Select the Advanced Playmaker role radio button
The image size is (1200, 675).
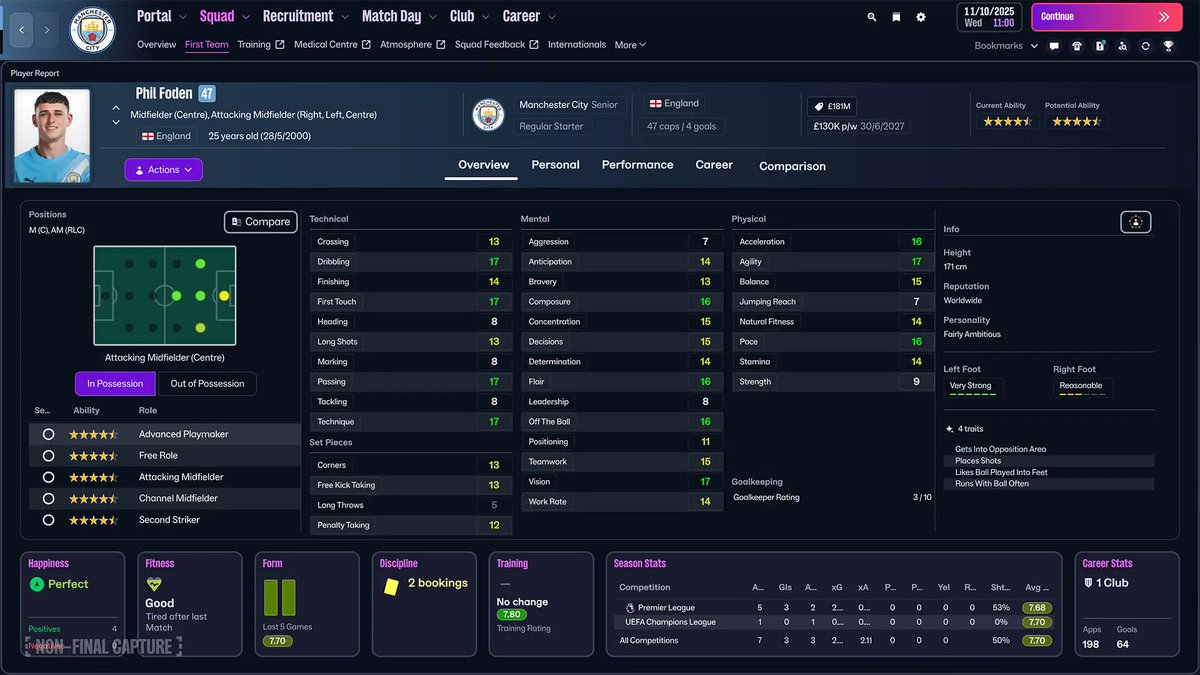(48, 435)
